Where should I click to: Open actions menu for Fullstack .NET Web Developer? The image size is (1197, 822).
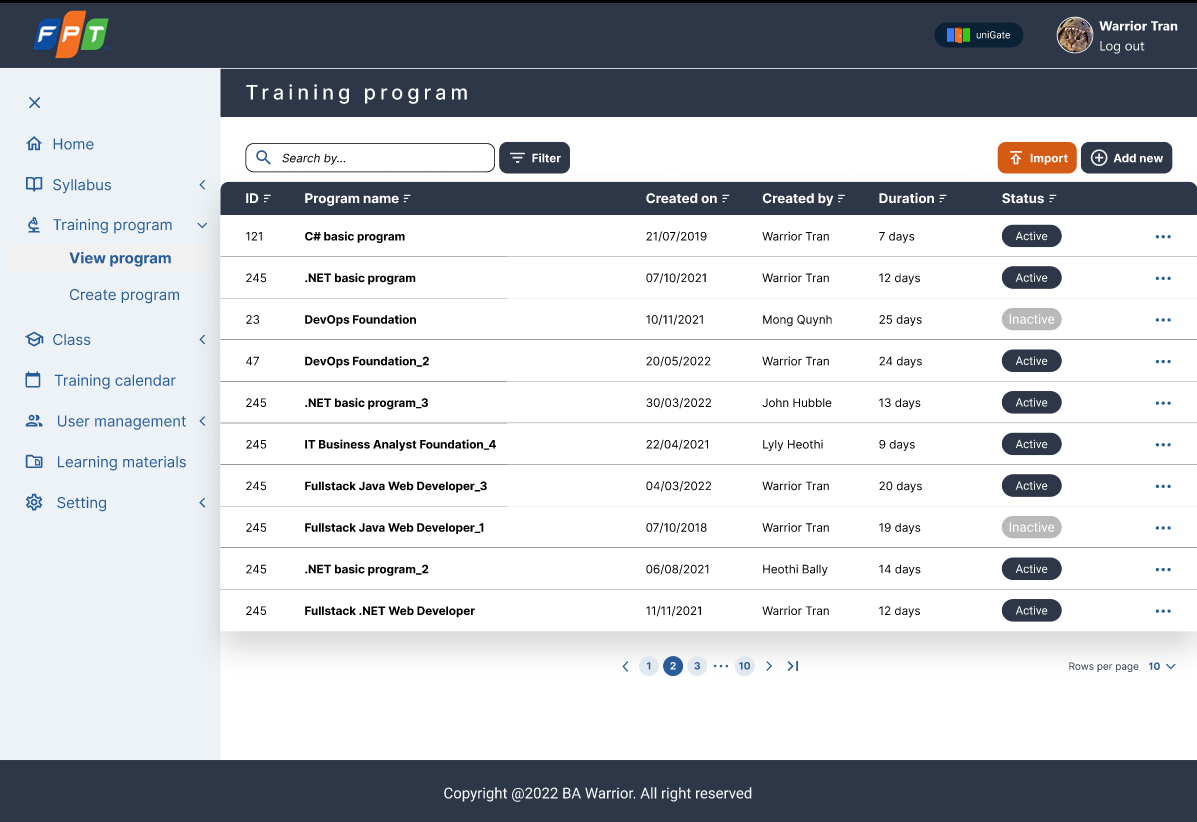click(1163, 611)
